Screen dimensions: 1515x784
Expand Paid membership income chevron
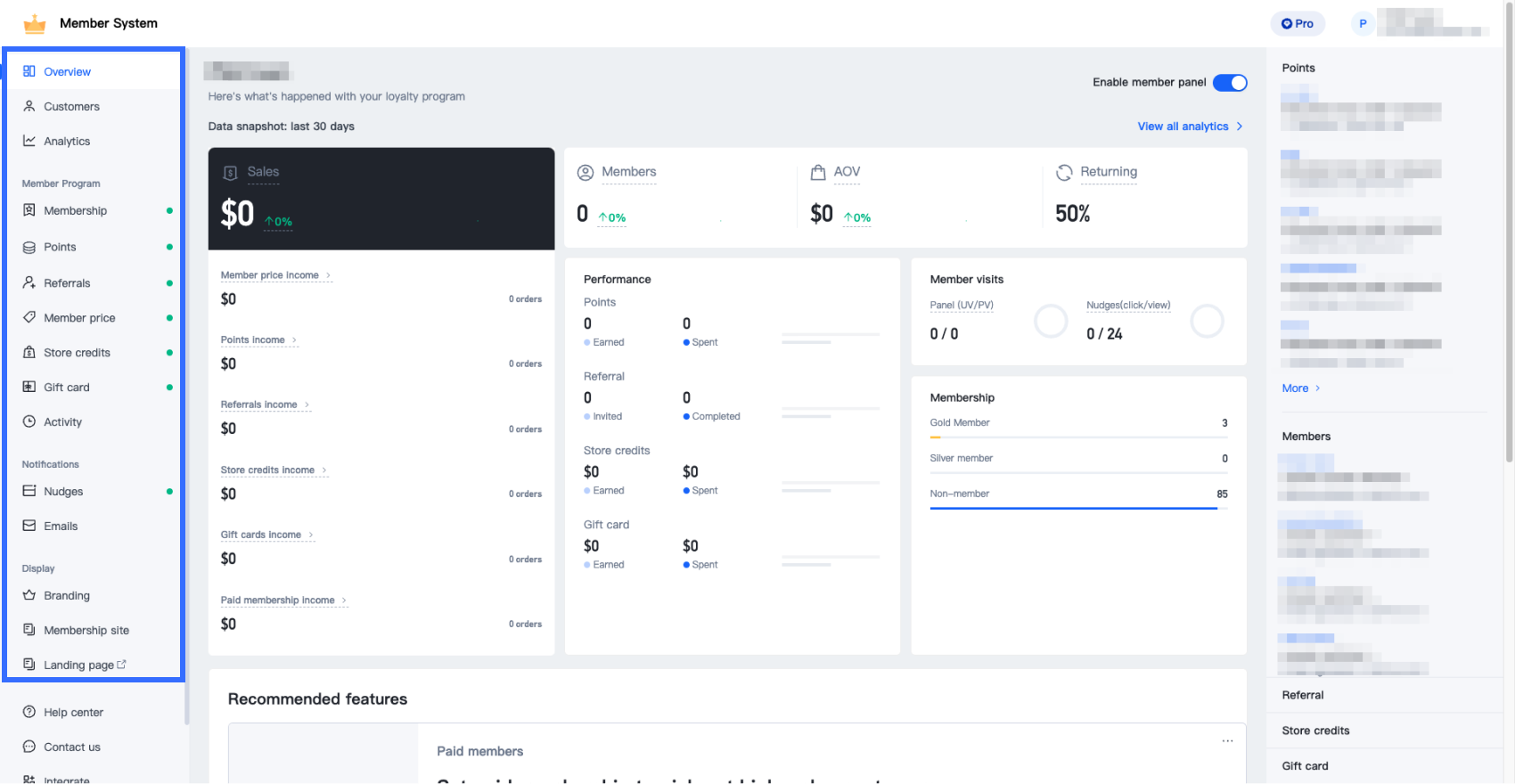click(344, 600)
